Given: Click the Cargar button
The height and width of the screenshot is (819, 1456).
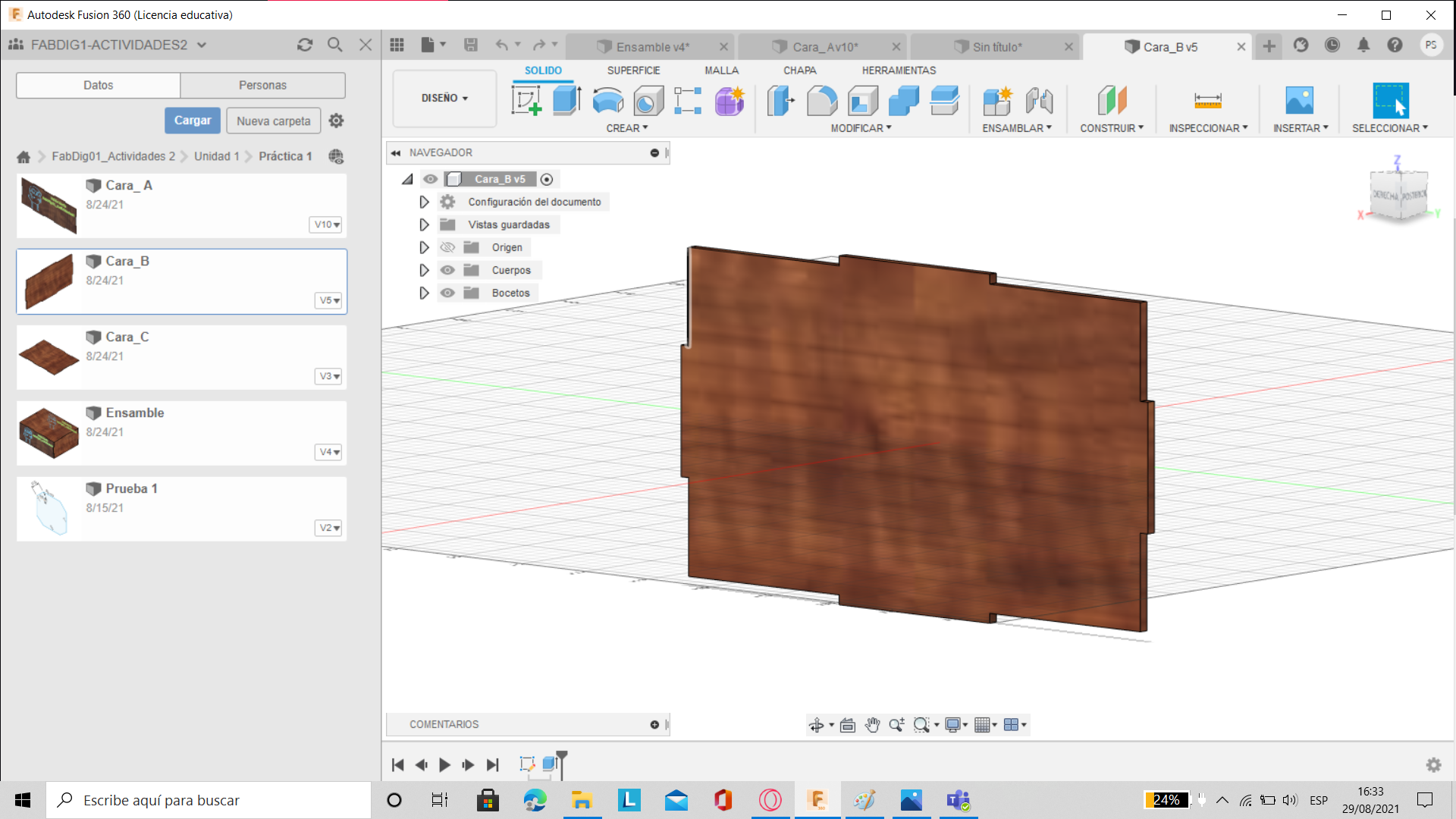Looking at the screenshot, I should tap(193, 121).
